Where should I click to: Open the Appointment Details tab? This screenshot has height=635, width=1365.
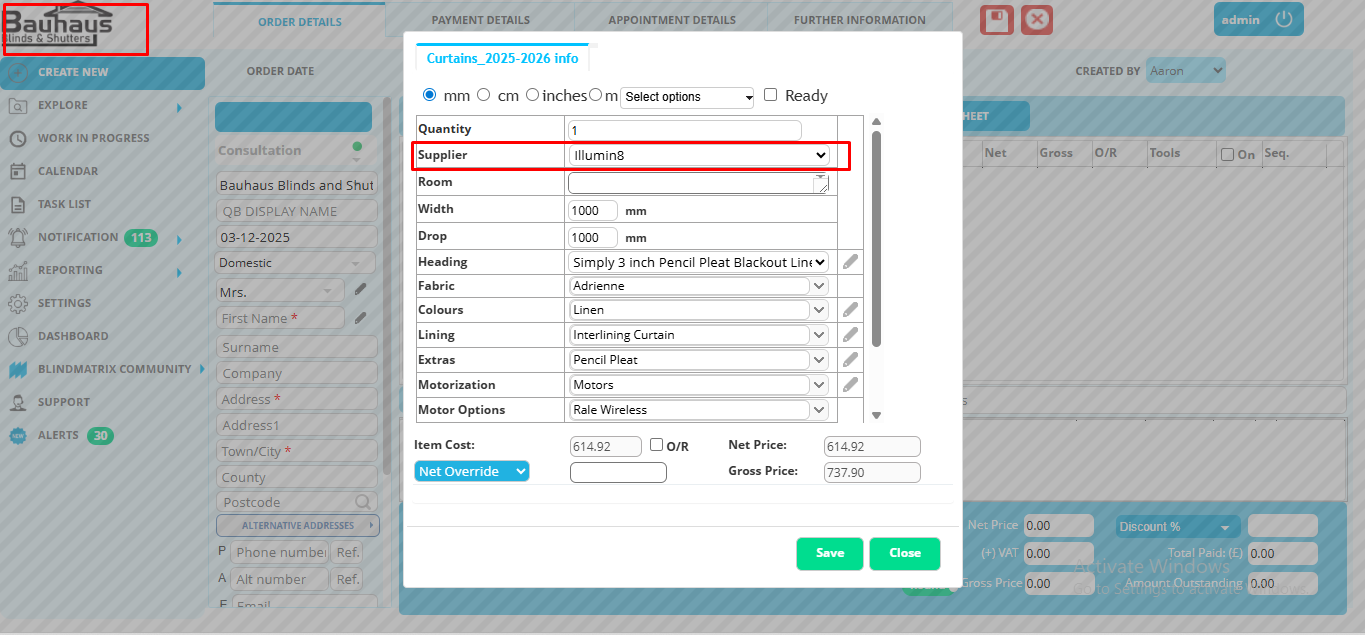(671, 20)
